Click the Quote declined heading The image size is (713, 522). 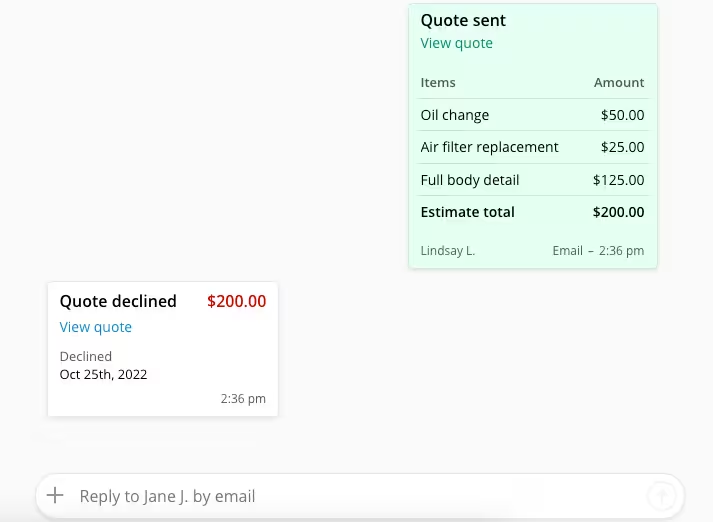pyautogui.click(x=118, y=301)
